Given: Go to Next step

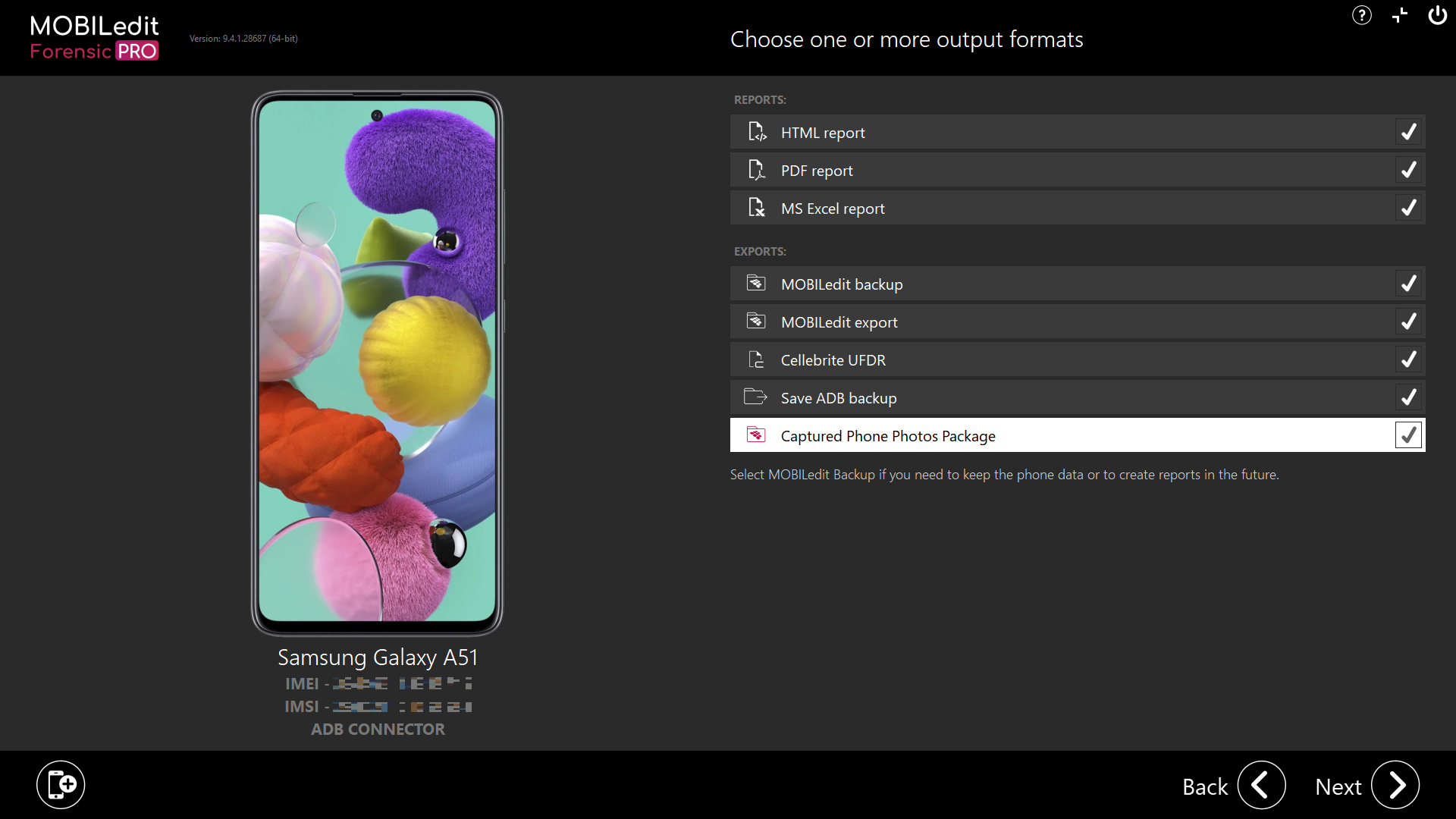Looking at the screenshot, I should [1395, 785].
